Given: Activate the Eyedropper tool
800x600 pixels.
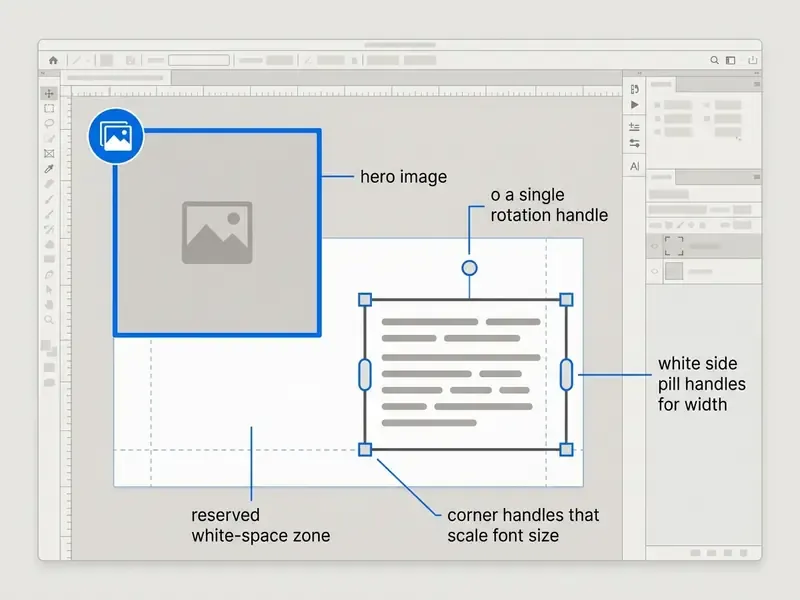Looking at the screenshot, I should [x=49, y=168].
